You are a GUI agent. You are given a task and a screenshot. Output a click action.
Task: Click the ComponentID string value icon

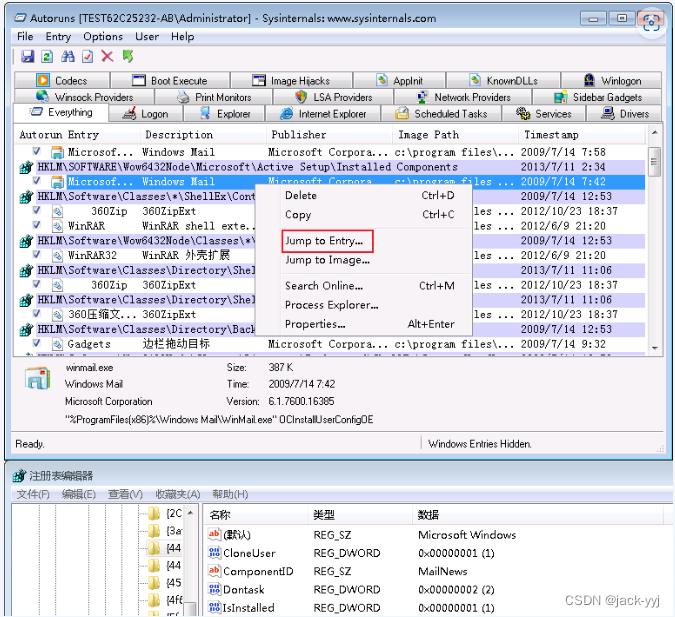coord(214,571)
